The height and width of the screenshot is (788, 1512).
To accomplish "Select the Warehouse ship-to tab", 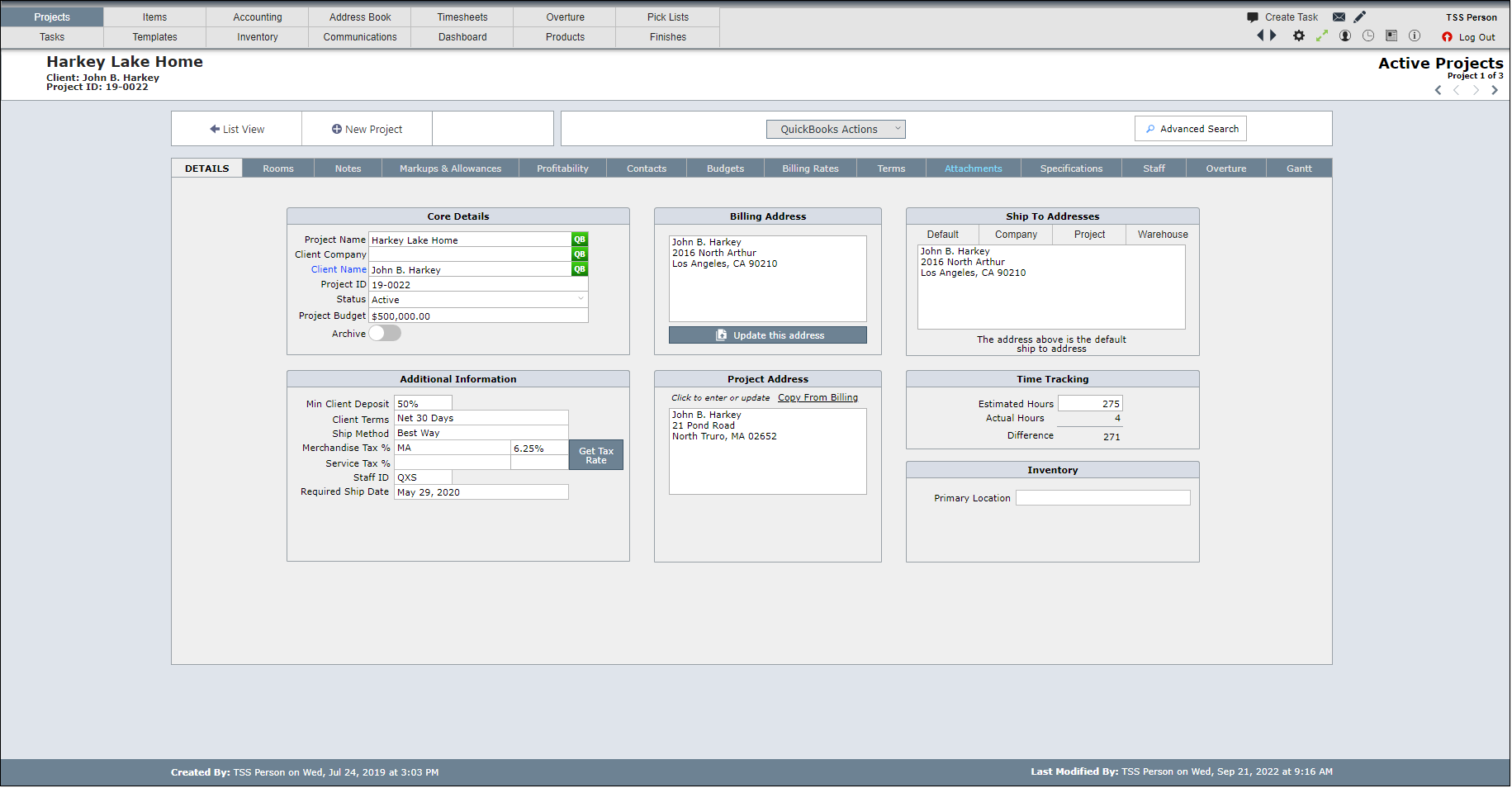I will (1163, 235).
